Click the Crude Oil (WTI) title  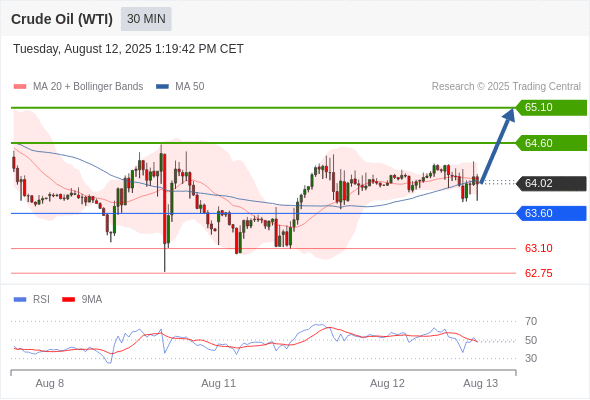click(x=62, y=19)
